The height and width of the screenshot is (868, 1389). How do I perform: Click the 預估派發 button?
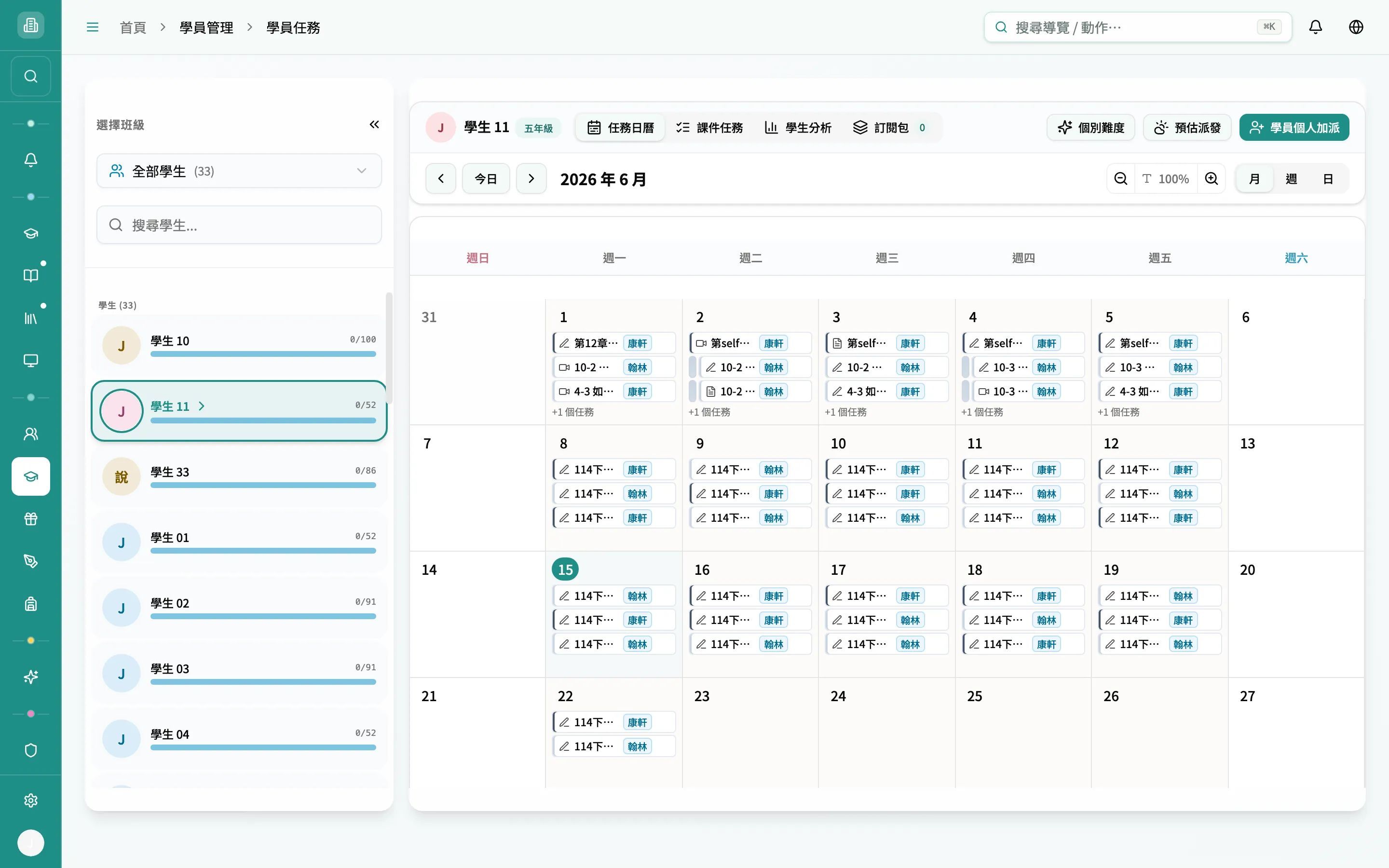pyautogui.click(x=1187, y=127)
